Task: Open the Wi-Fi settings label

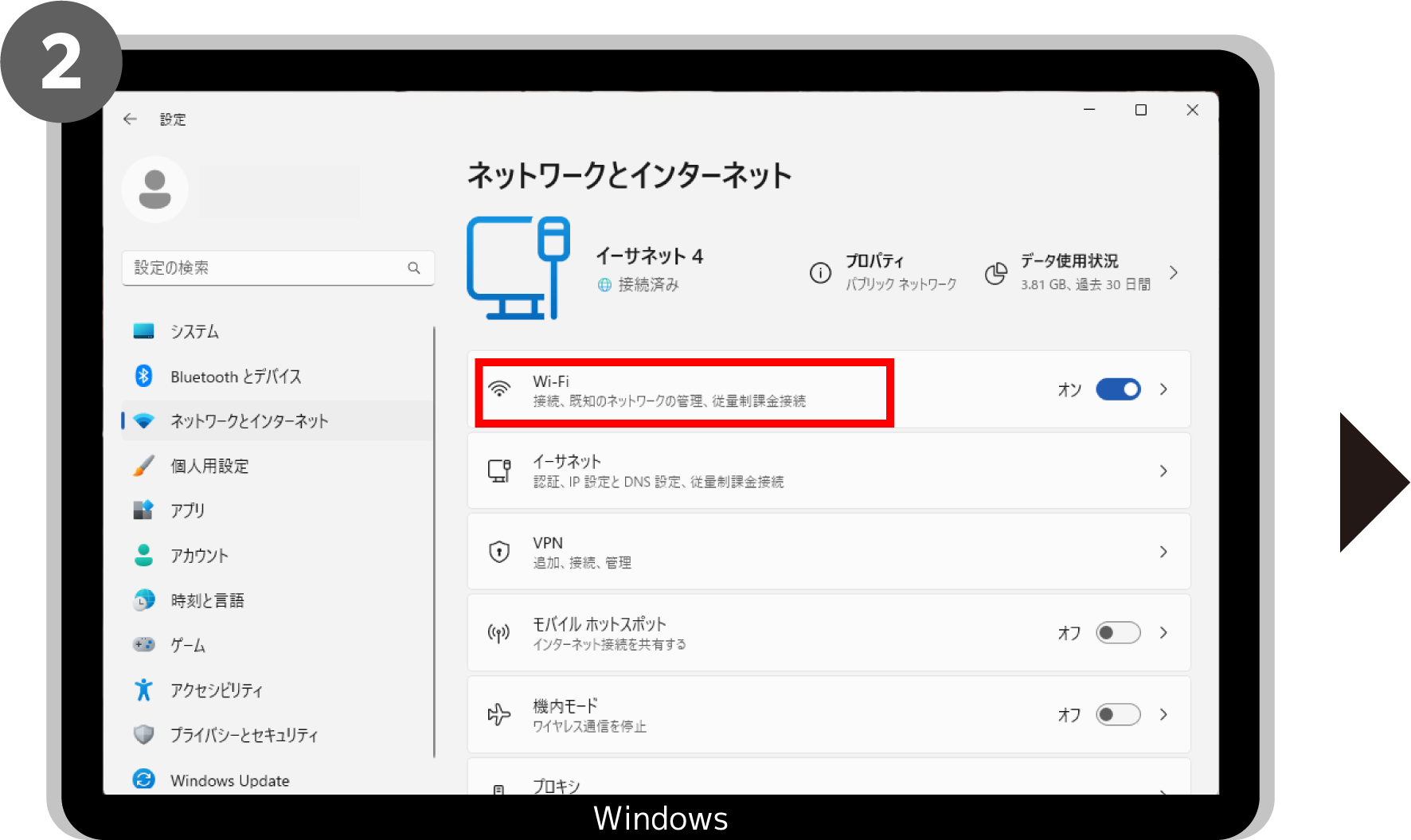Action: (551, 381)
